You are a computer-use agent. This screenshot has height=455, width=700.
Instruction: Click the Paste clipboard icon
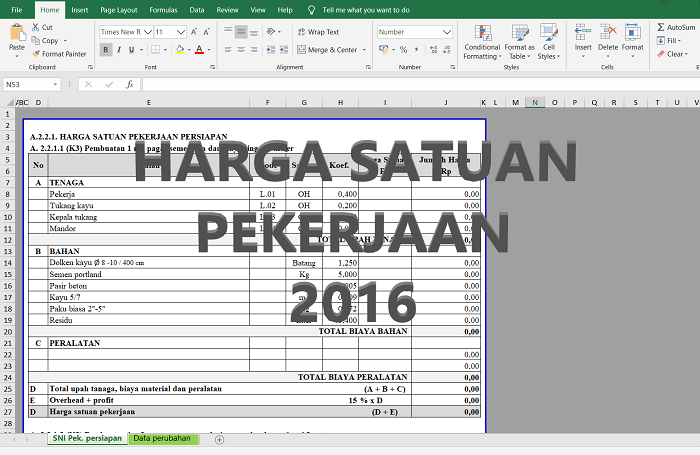[17, 33]
